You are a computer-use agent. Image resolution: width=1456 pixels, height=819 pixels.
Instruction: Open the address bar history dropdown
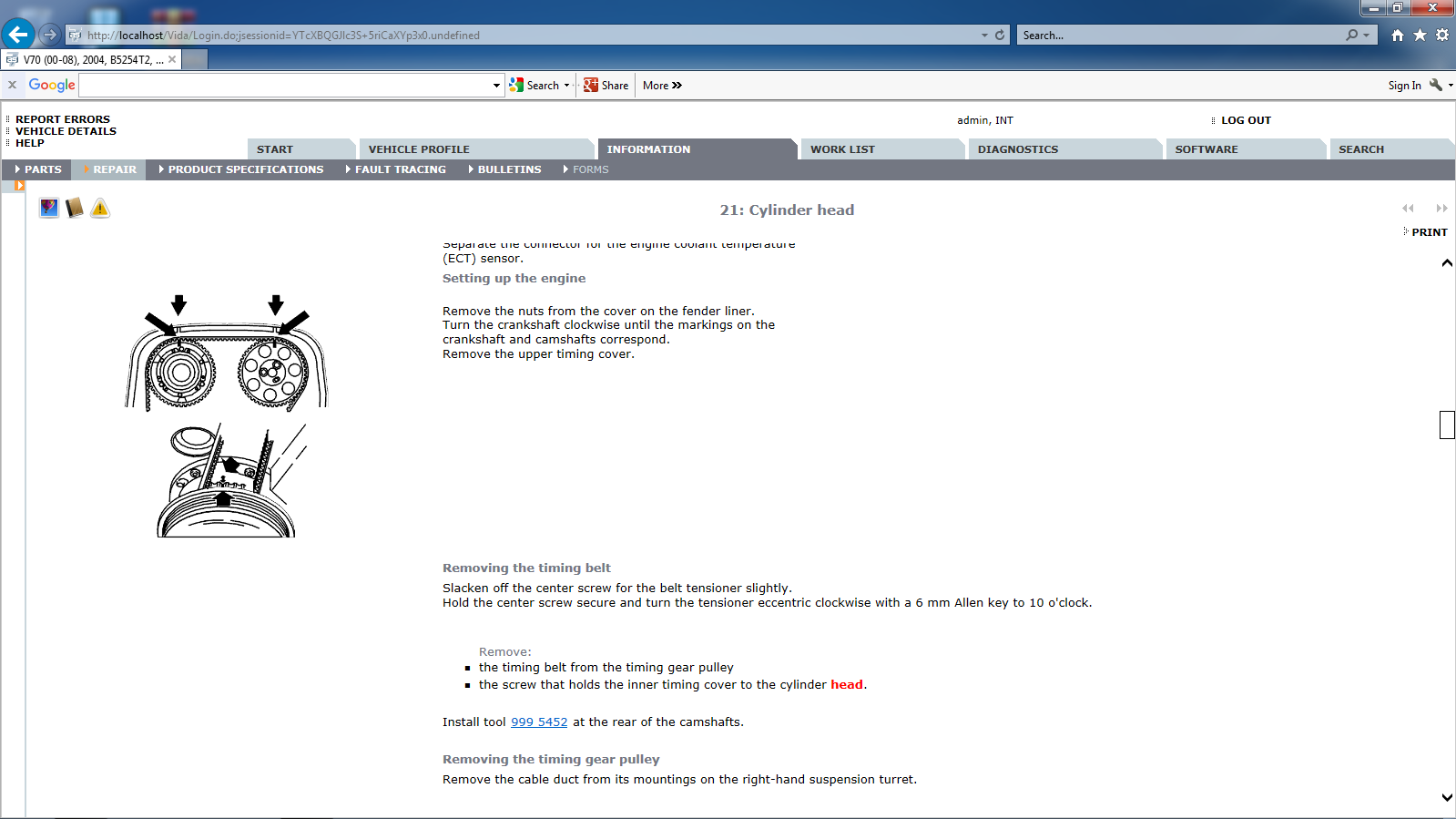tap(984, 35)
